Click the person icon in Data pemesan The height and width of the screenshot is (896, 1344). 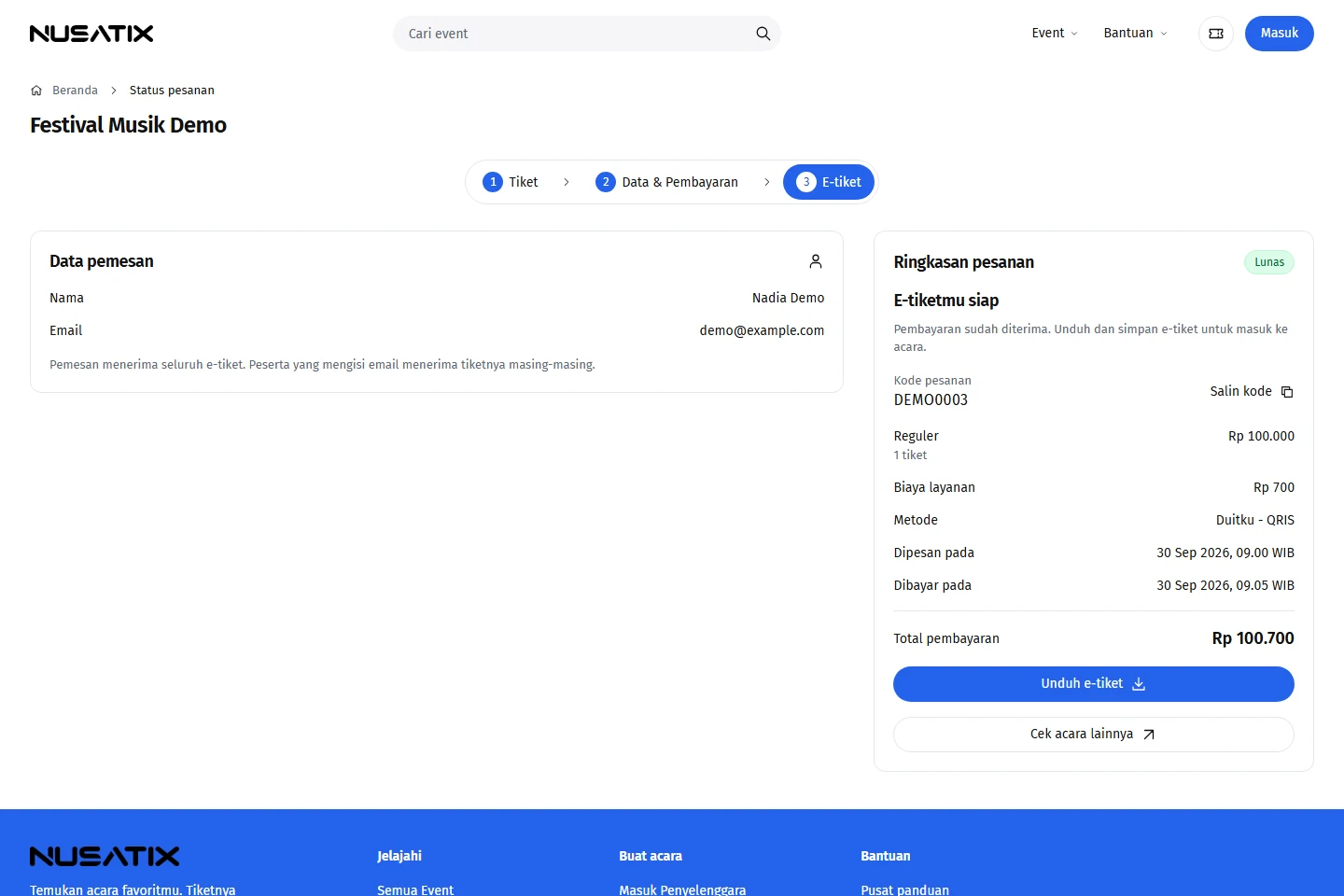816,261
